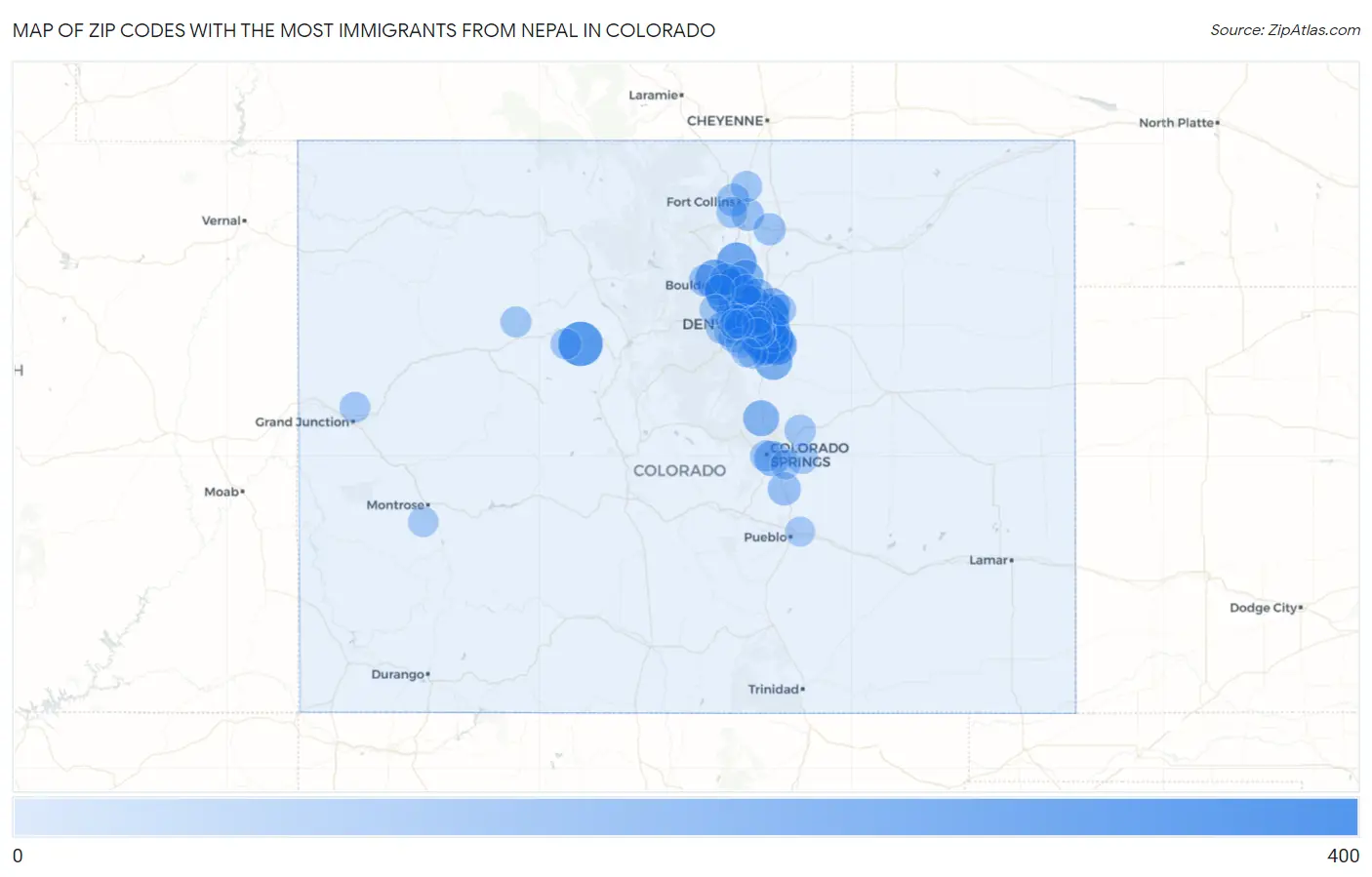Click the Laramie city label

[x=653, y=96]
